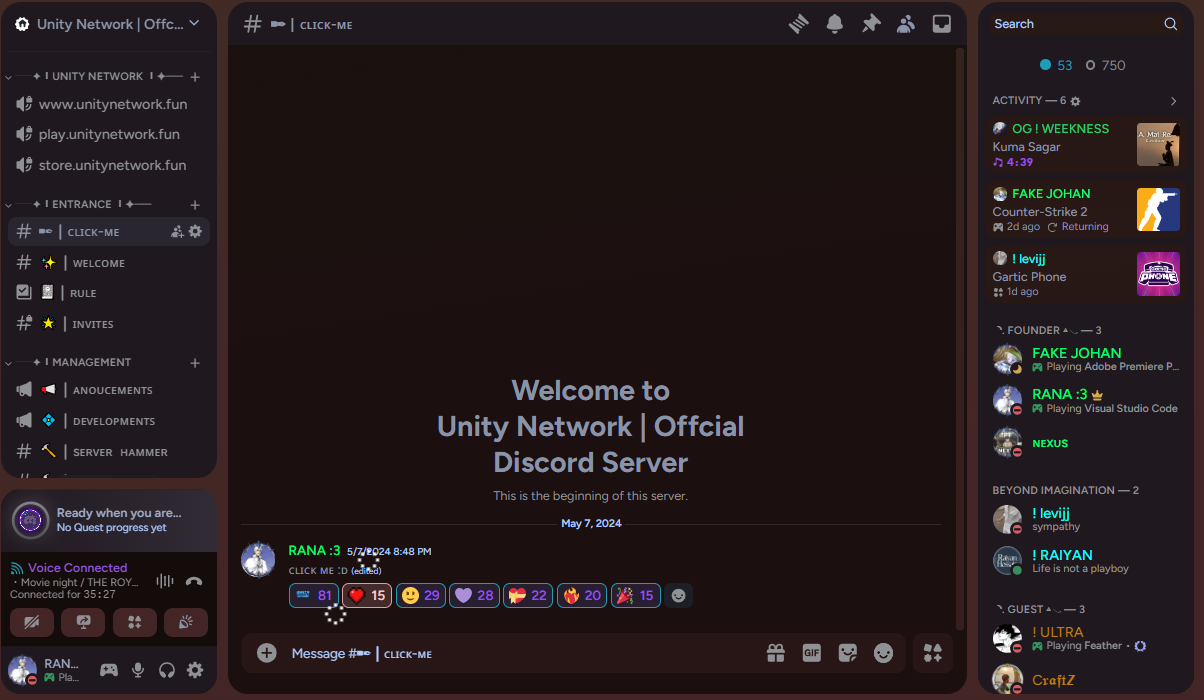Hide the member list
Image resolution: width=1204 pixels, height=700 pixels.
[x=906, y=24]
